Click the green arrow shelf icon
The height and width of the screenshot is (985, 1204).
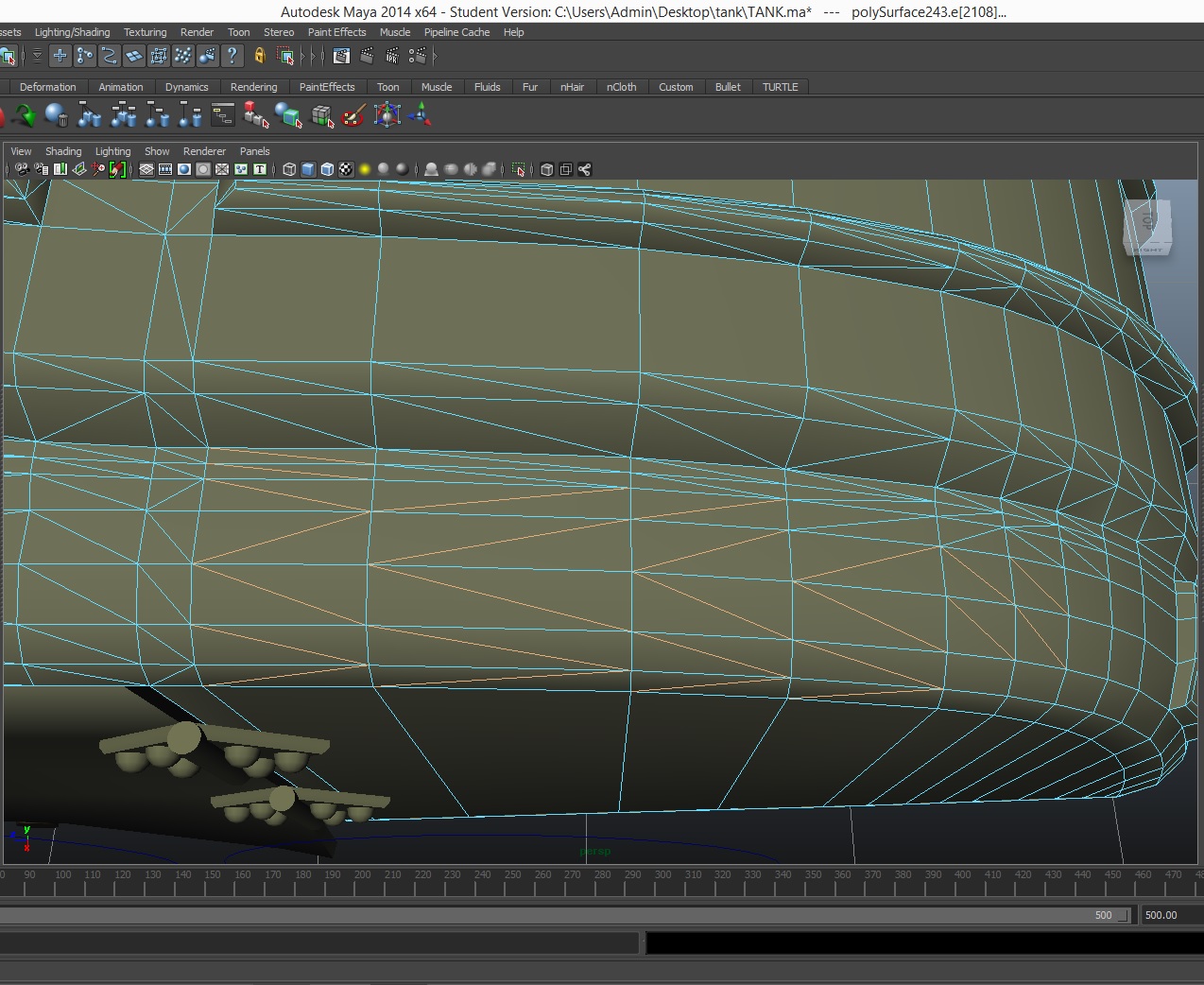[24, 116]
